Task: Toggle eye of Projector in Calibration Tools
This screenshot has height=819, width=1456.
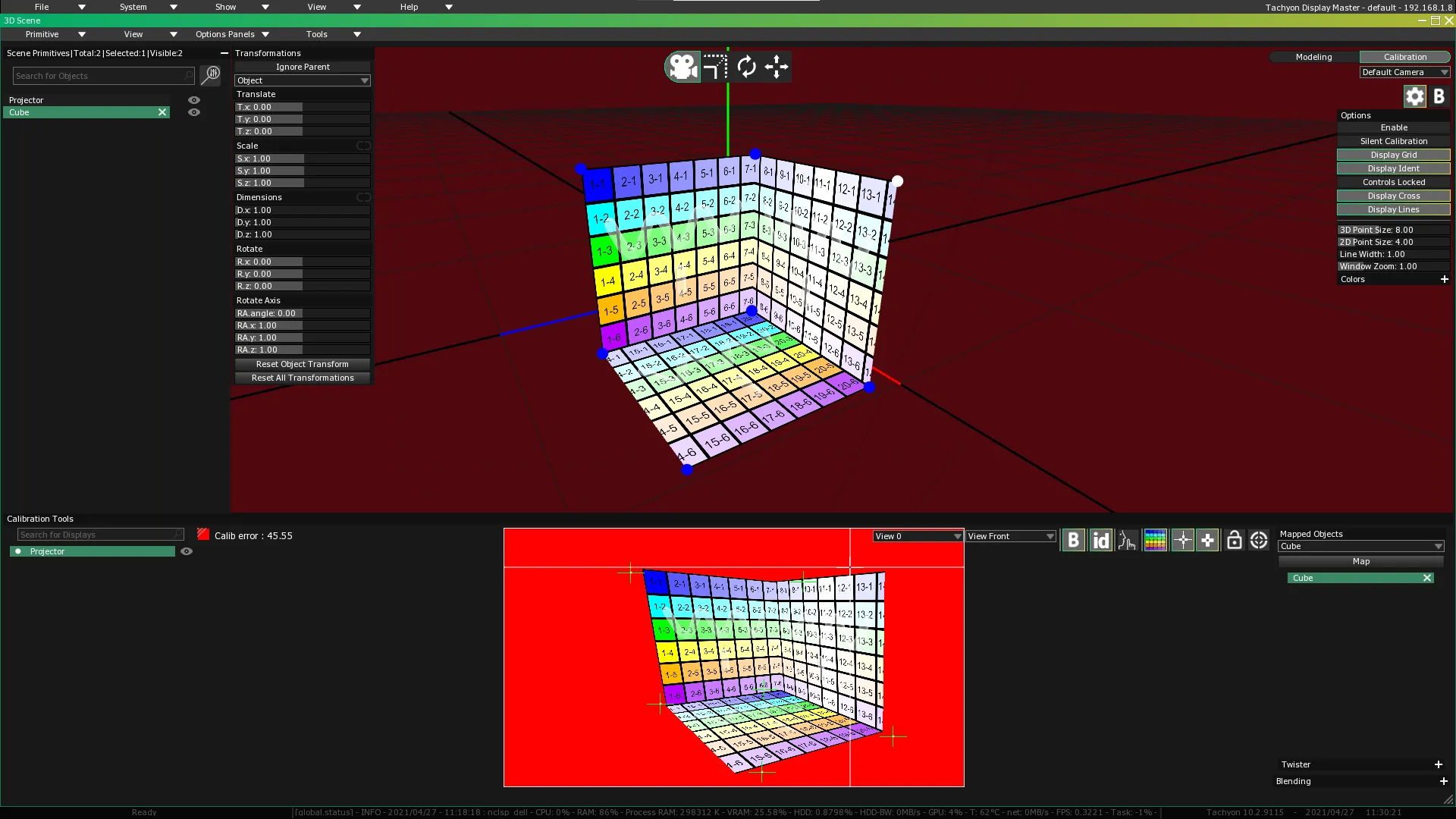Action: (187, 551)
